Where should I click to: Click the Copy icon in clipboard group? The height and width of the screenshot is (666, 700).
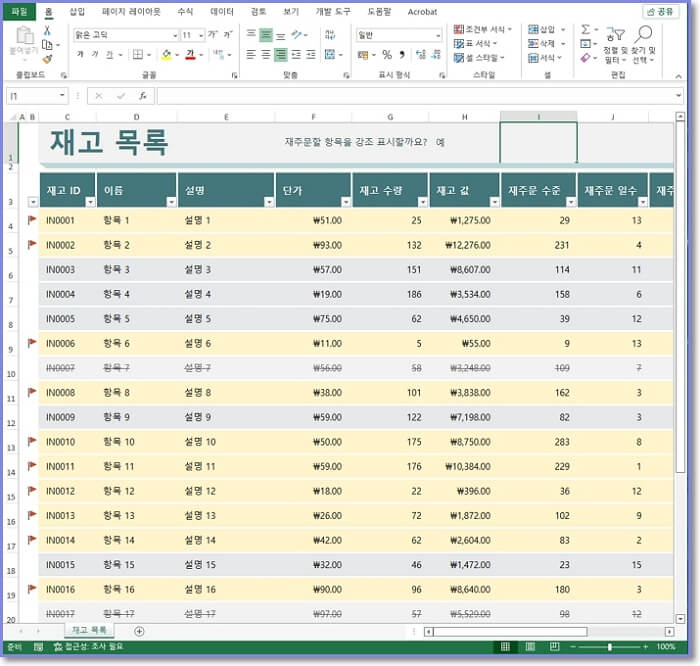click(47, 45)
